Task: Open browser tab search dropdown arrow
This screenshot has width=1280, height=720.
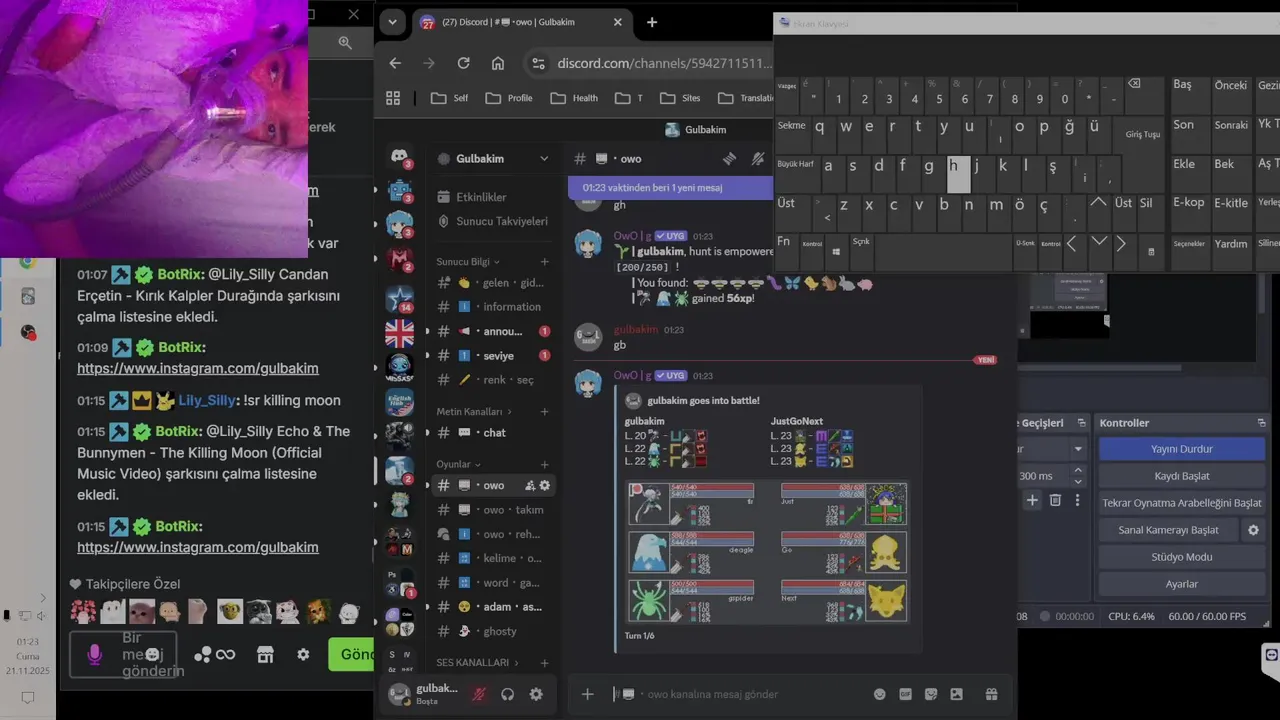Action: point(392,22)
